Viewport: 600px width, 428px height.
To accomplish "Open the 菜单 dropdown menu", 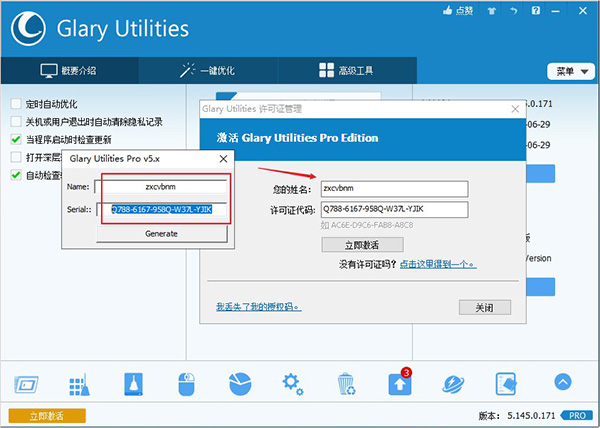I will [571, 72].
